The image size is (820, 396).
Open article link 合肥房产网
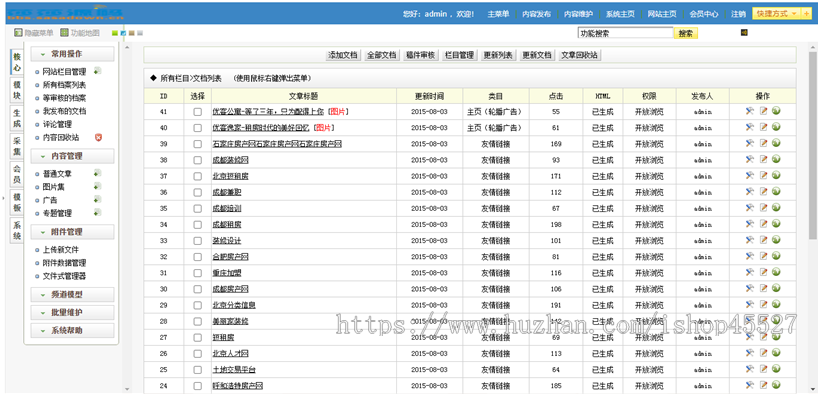click(x=230, y=257)
